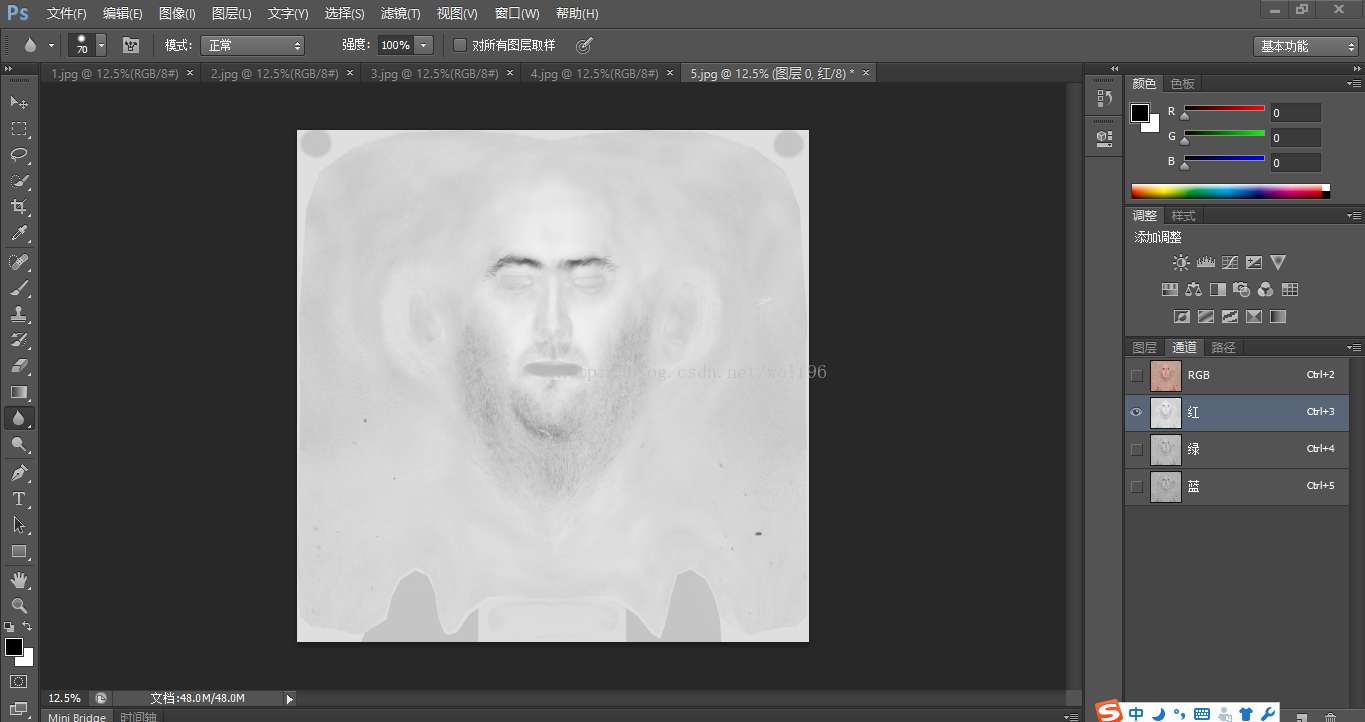Select the Hand tool
This screenshot has height=722, width=1365.
(19, 580)
